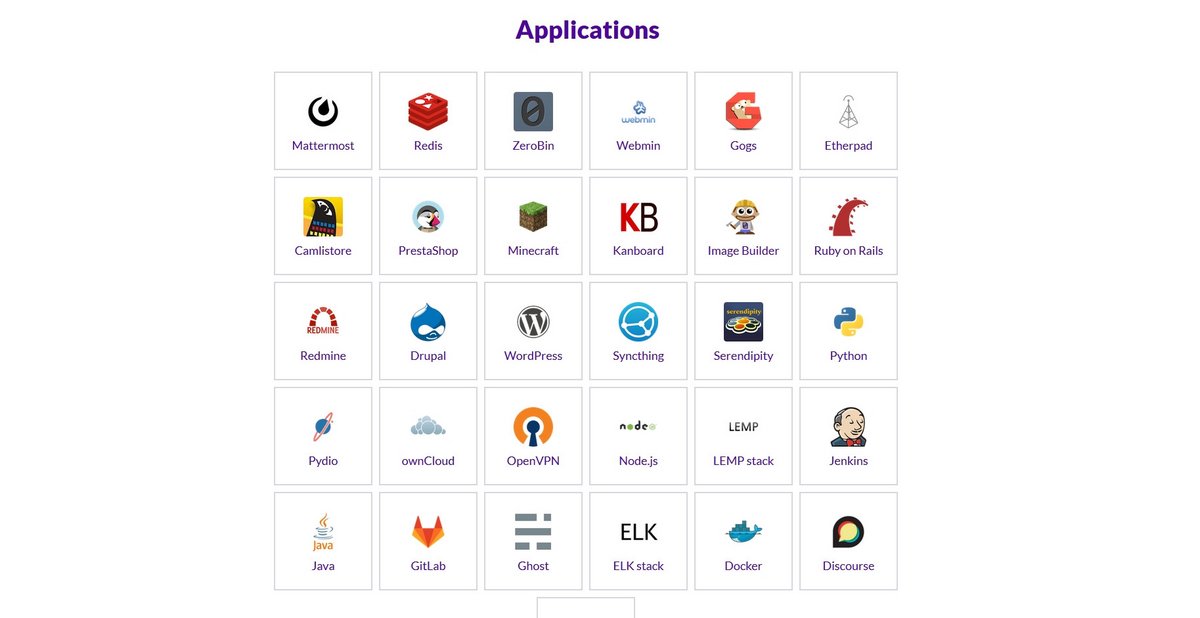
Task: Click the Pydio planet icon
Action: click(323, 427)
